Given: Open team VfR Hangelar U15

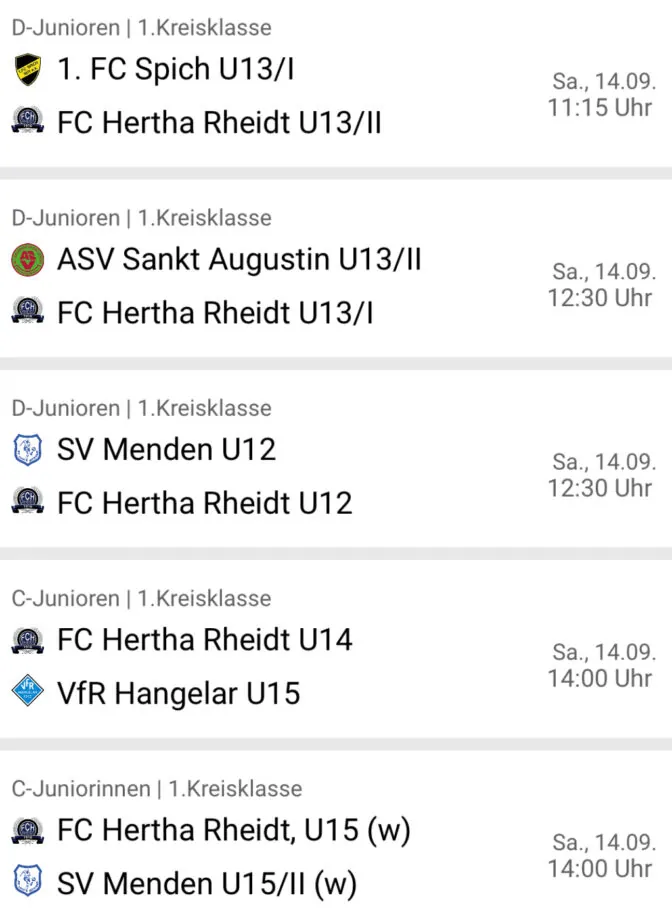Looking at the screenshot, I should click(178, 693).
